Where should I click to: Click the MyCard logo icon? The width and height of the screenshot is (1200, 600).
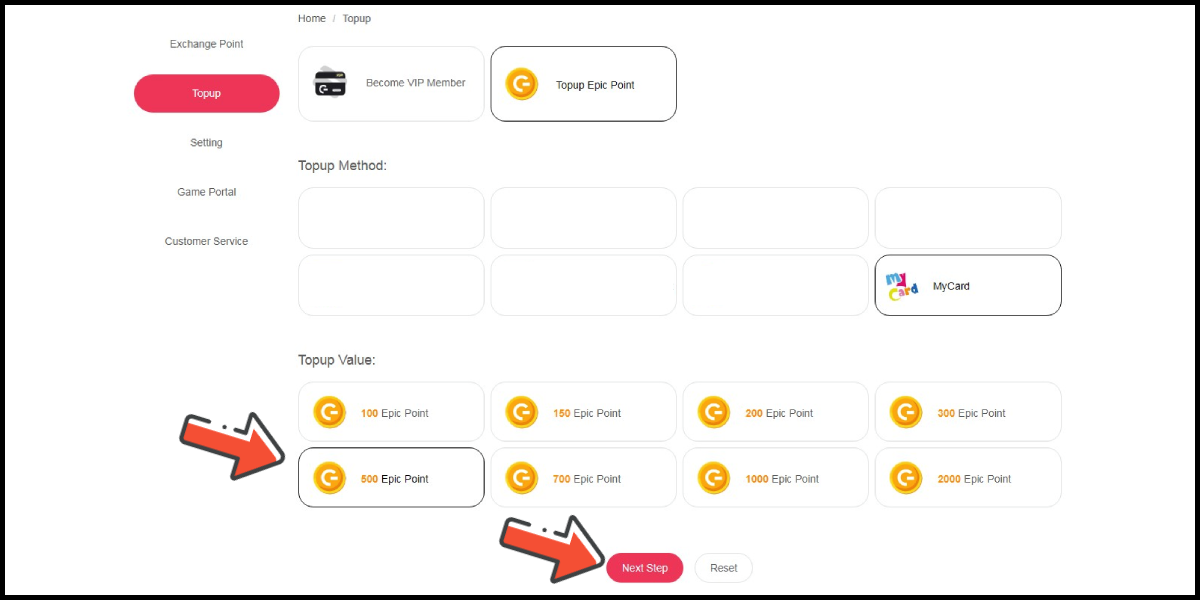coord(902,286)
